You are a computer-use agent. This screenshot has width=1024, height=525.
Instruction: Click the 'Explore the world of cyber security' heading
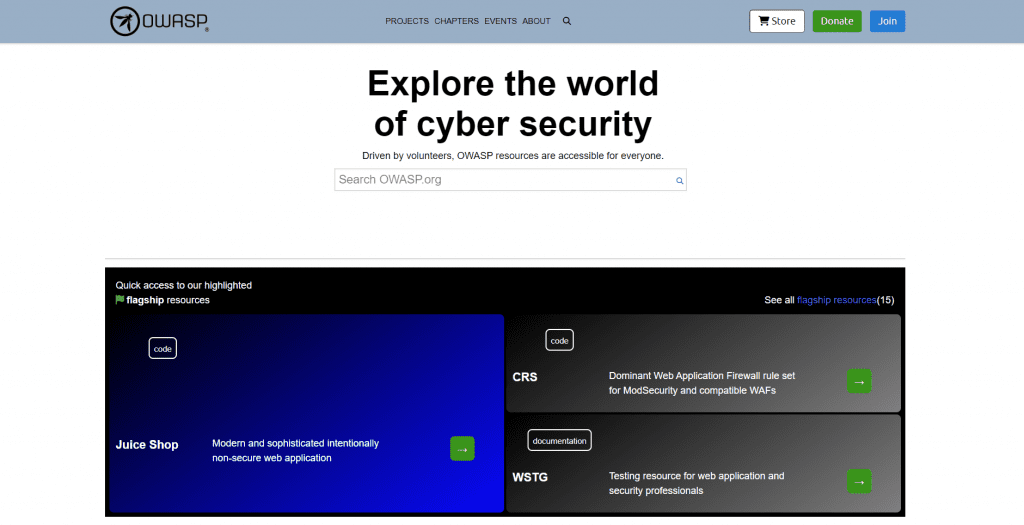(x=513, y=103)
